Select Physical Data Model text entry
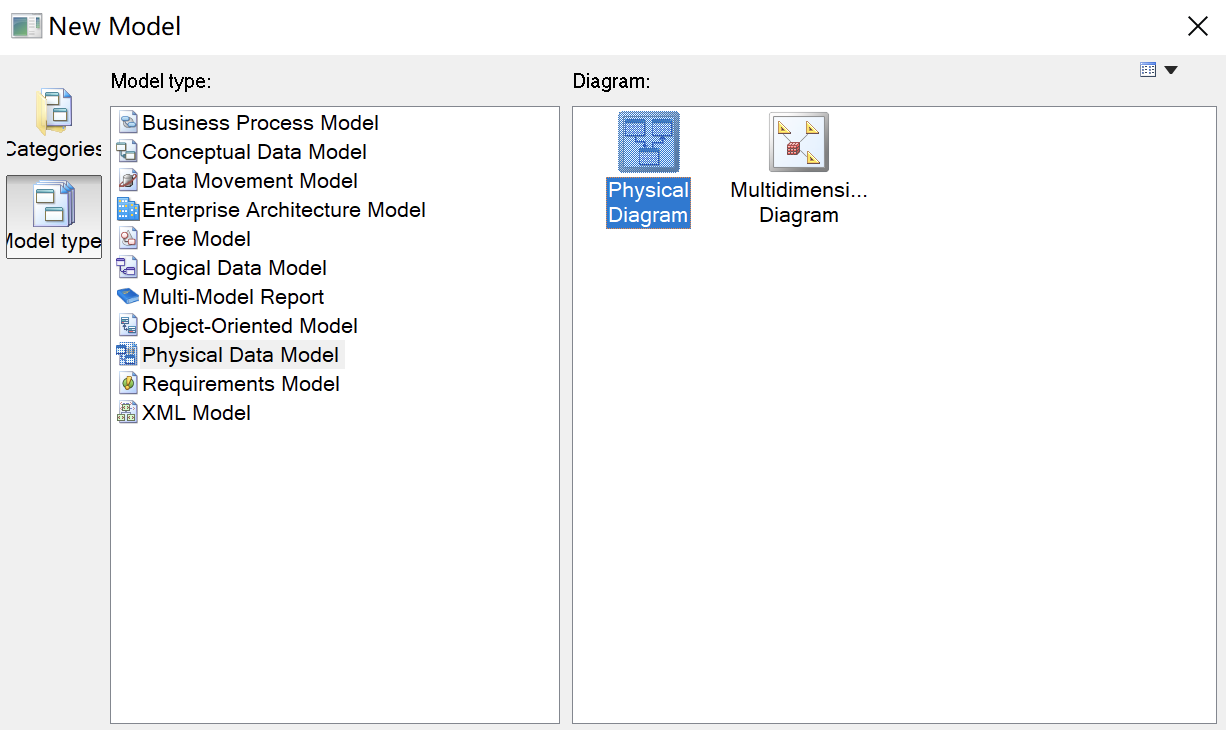 click(x=240, y=355)
